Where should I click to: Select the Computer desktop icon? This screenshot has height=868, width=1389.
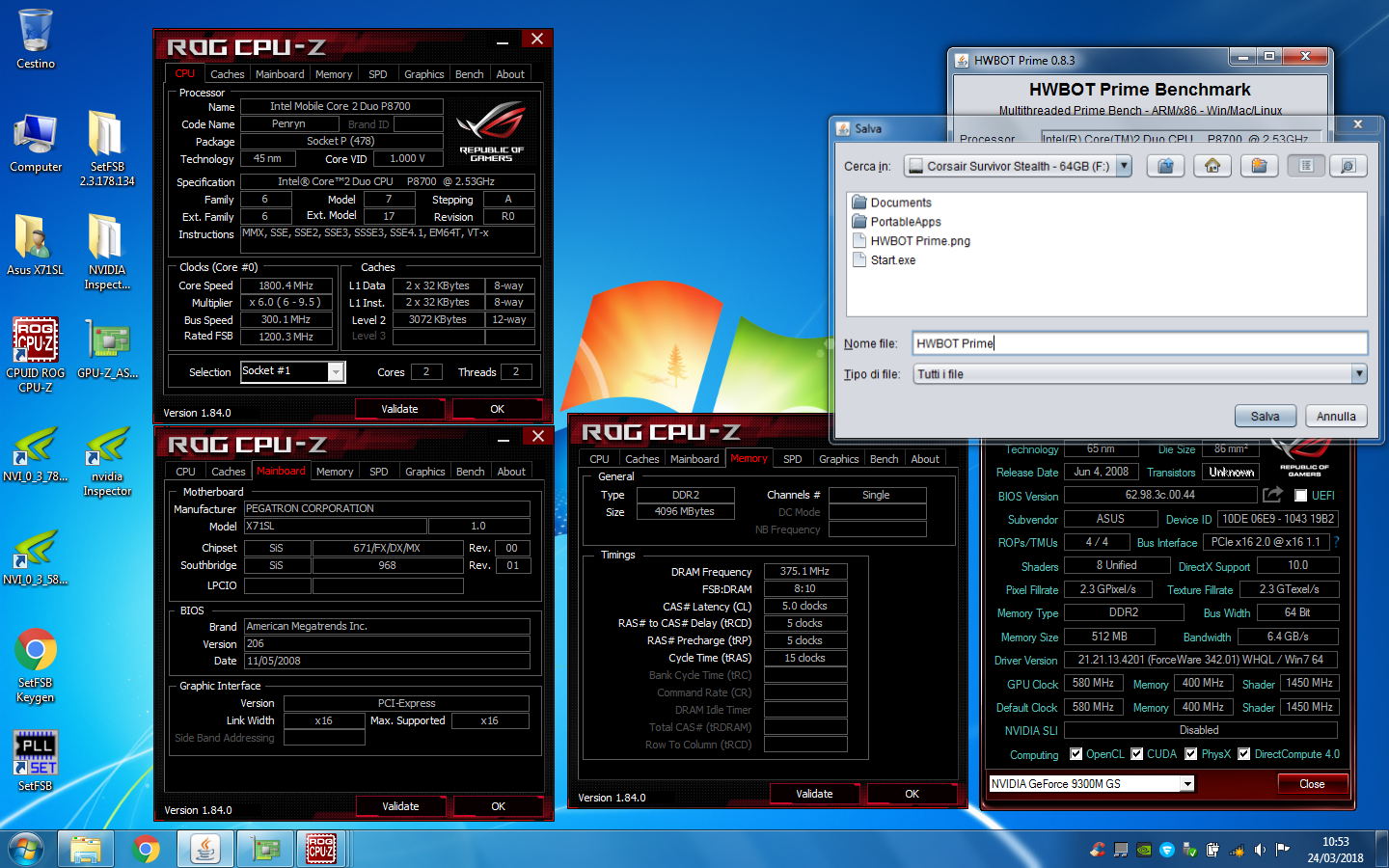pyautogui.click(x=36, y=142)
